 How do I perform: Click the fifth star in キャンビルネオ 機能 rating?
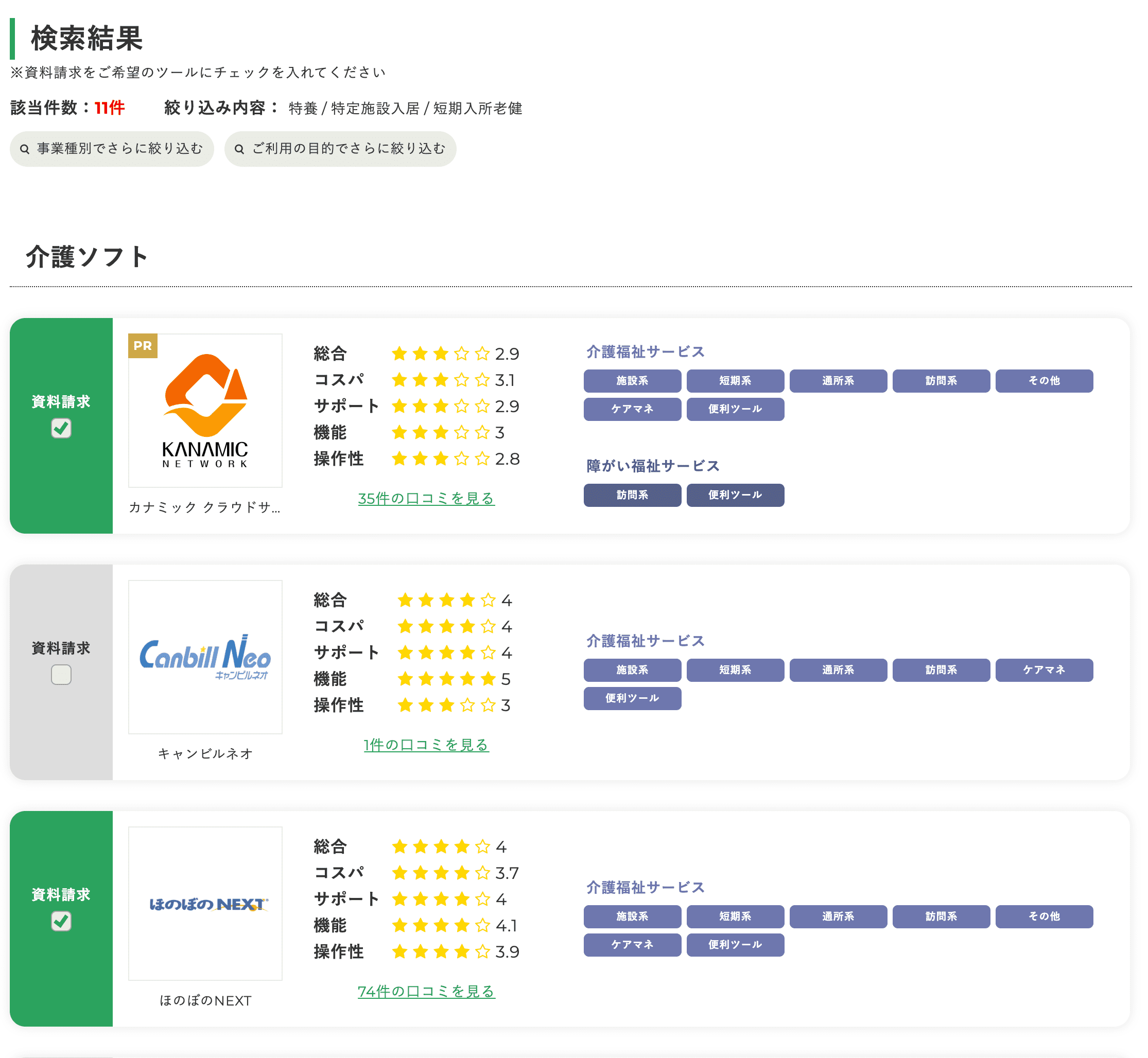[488, 679]
